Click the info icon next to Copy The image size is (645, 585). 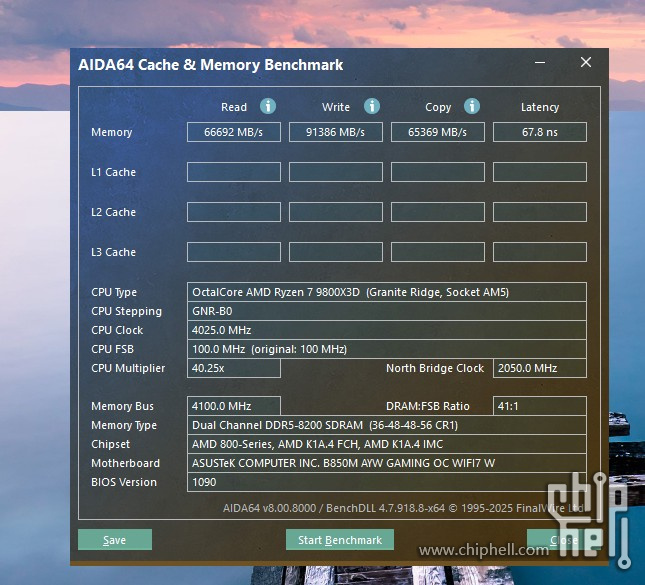(472, 106)
